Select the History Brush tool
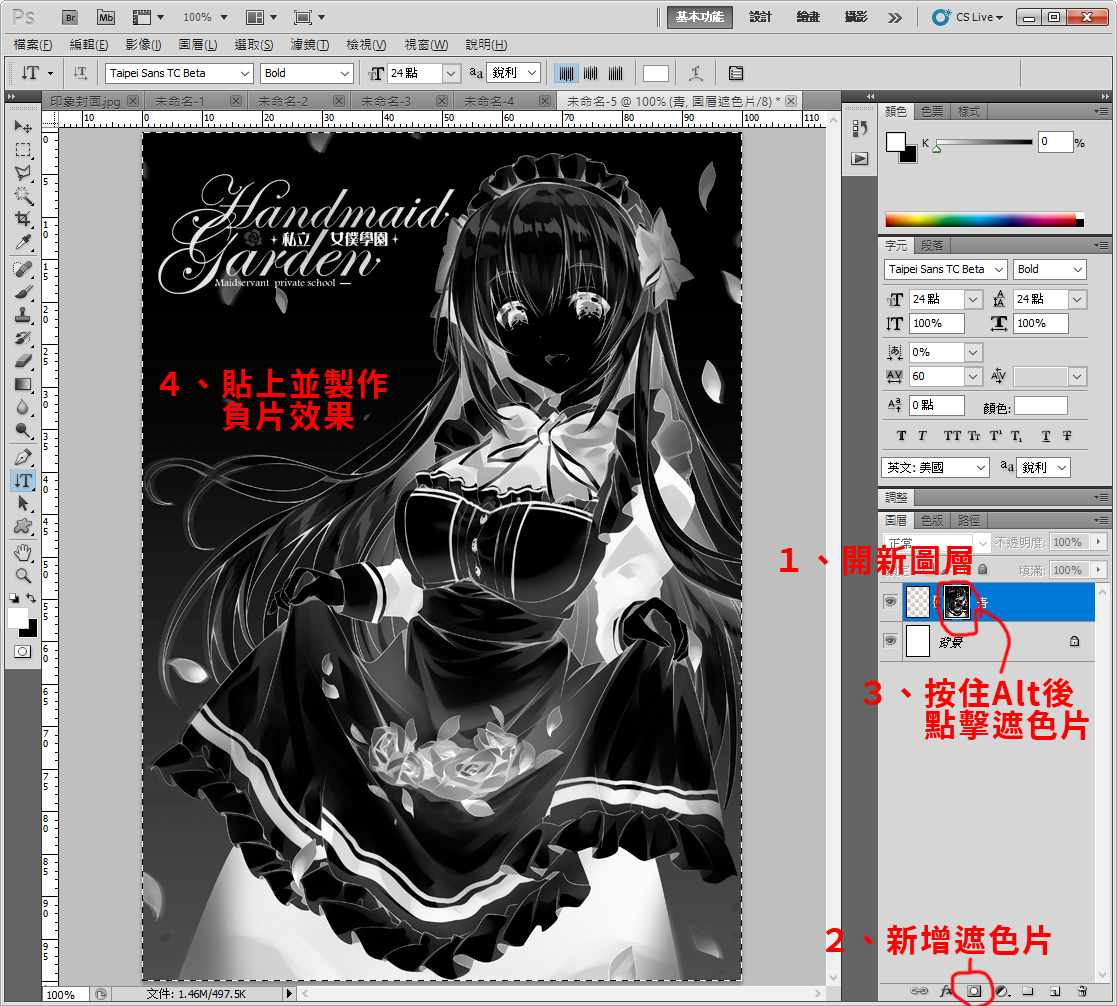The image size is (1117, 1006). (x=23, y=338)
